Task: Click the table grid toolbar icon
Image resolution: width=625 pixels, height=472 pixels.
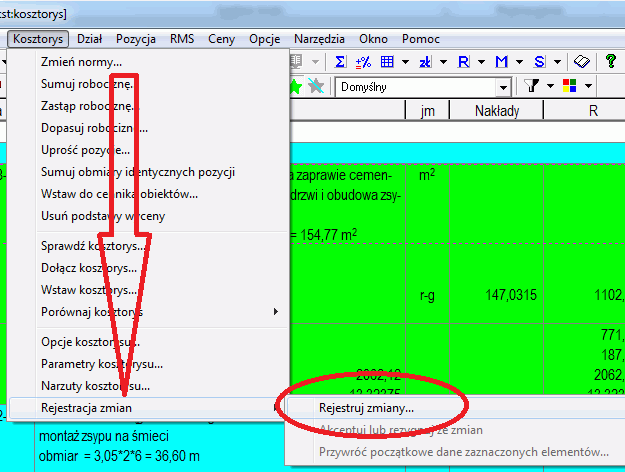Action: (387, 62)
